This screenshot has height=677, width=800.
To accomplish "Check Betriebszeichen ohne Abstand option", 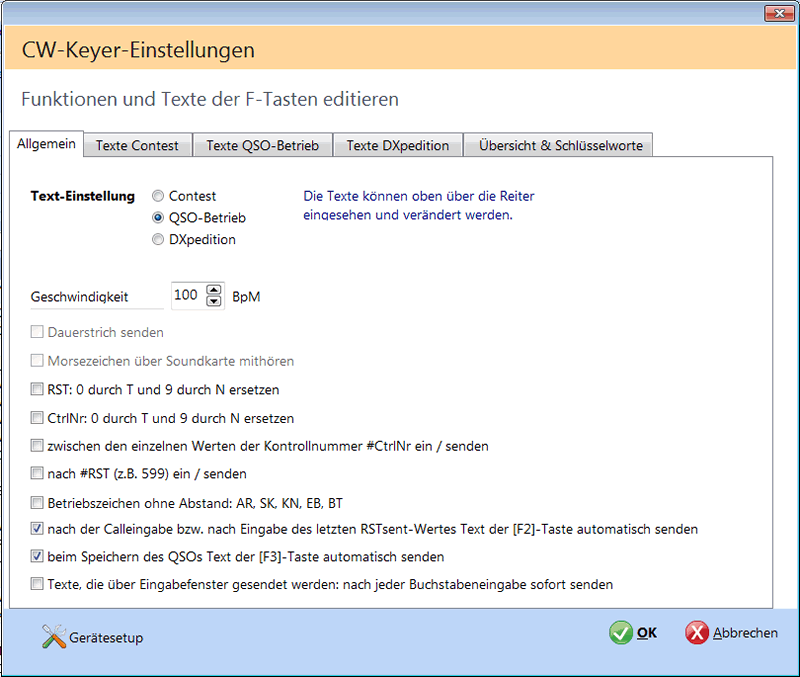I will pyautogui.click(x=37, y=503).
